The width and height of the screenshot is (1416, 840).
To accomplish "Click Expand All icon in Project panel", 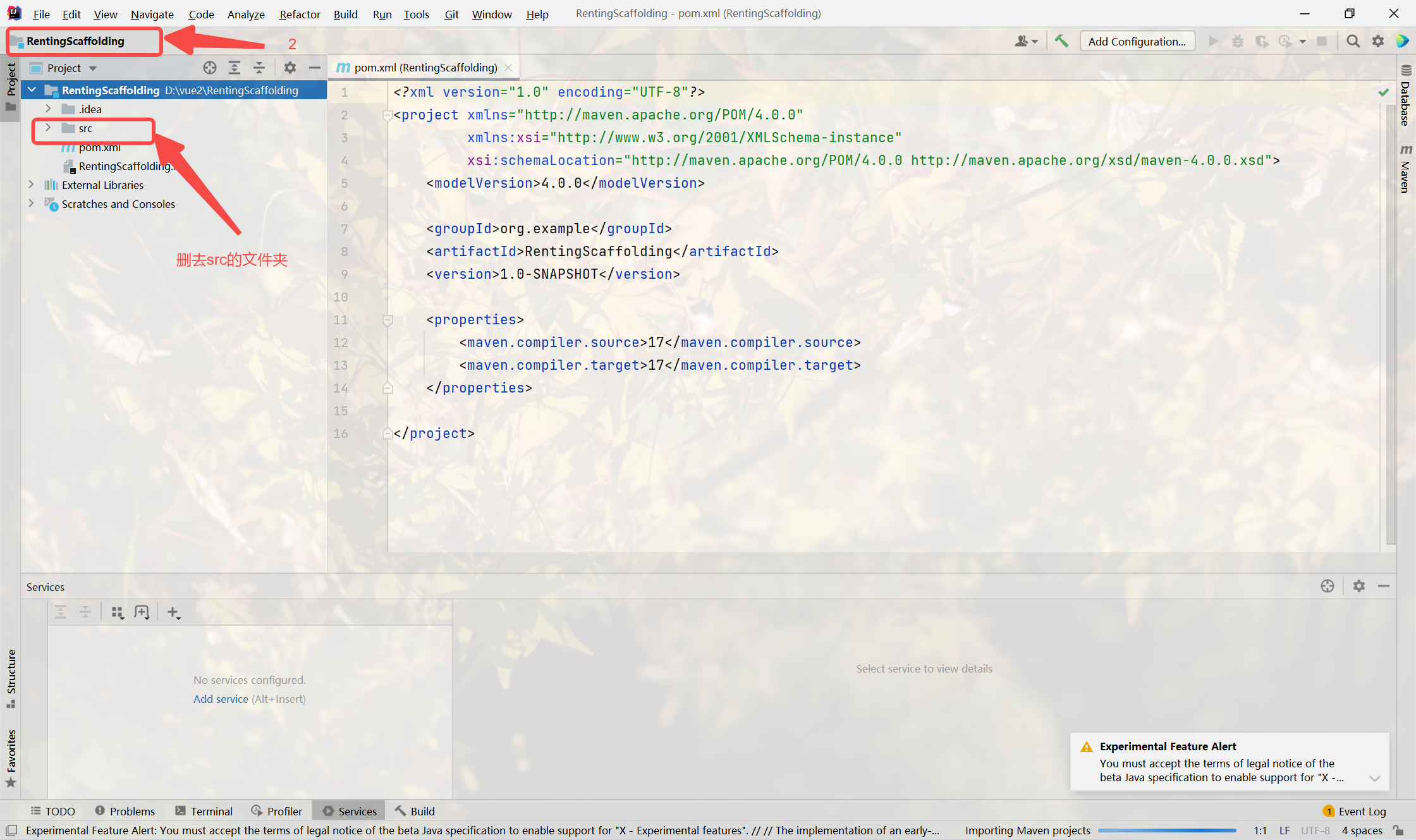I will pyautogui.click(x=235, y=68).
